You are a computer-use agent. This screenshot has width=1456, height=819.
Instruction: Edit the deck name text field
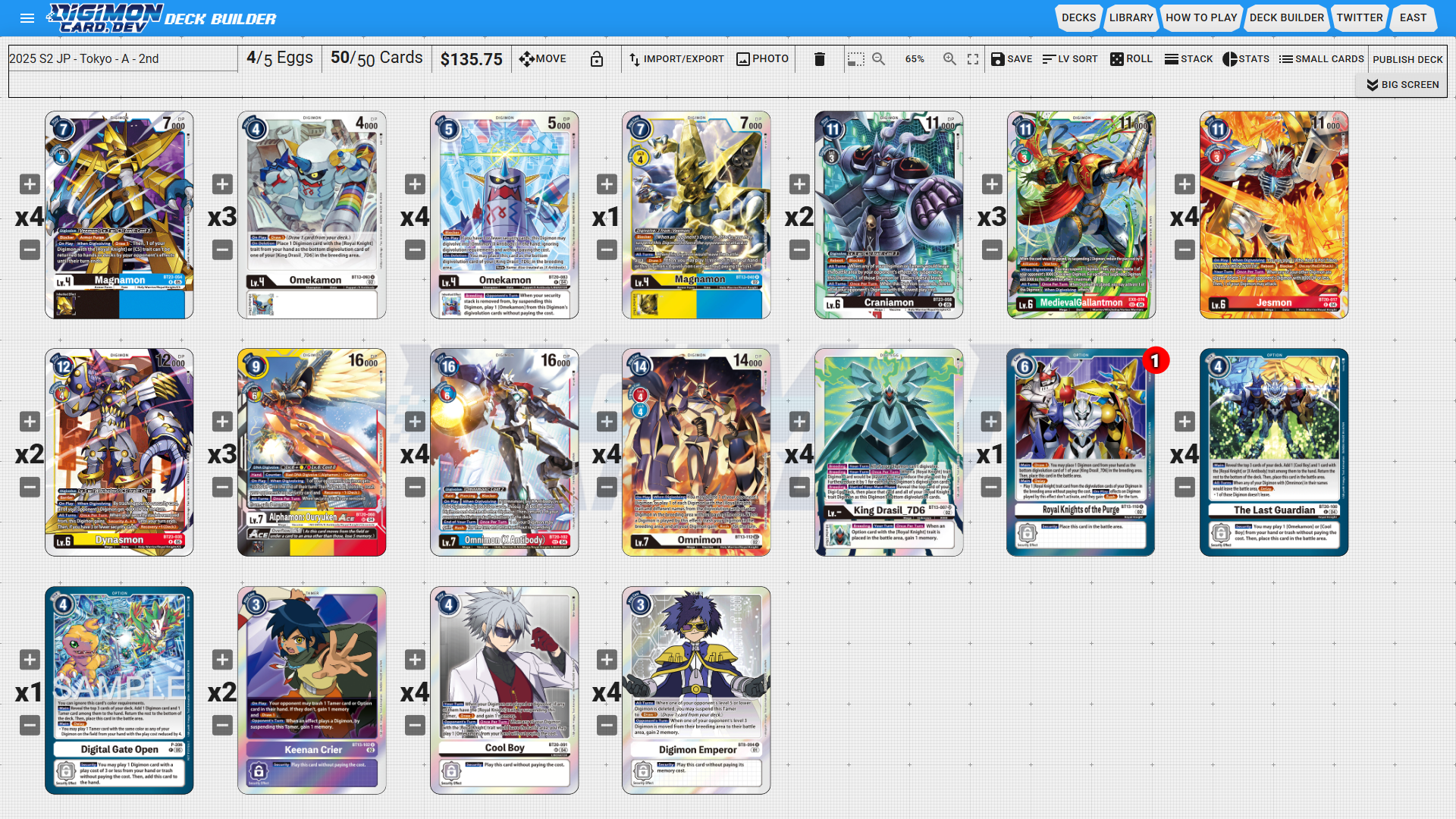123,59
